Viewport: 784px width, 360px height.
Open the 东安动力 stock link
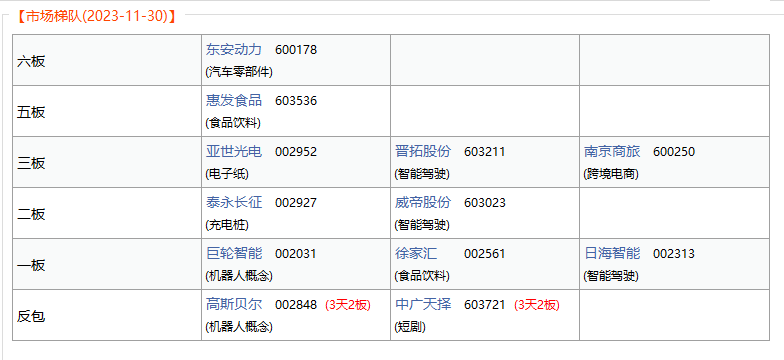click(234, 50)
